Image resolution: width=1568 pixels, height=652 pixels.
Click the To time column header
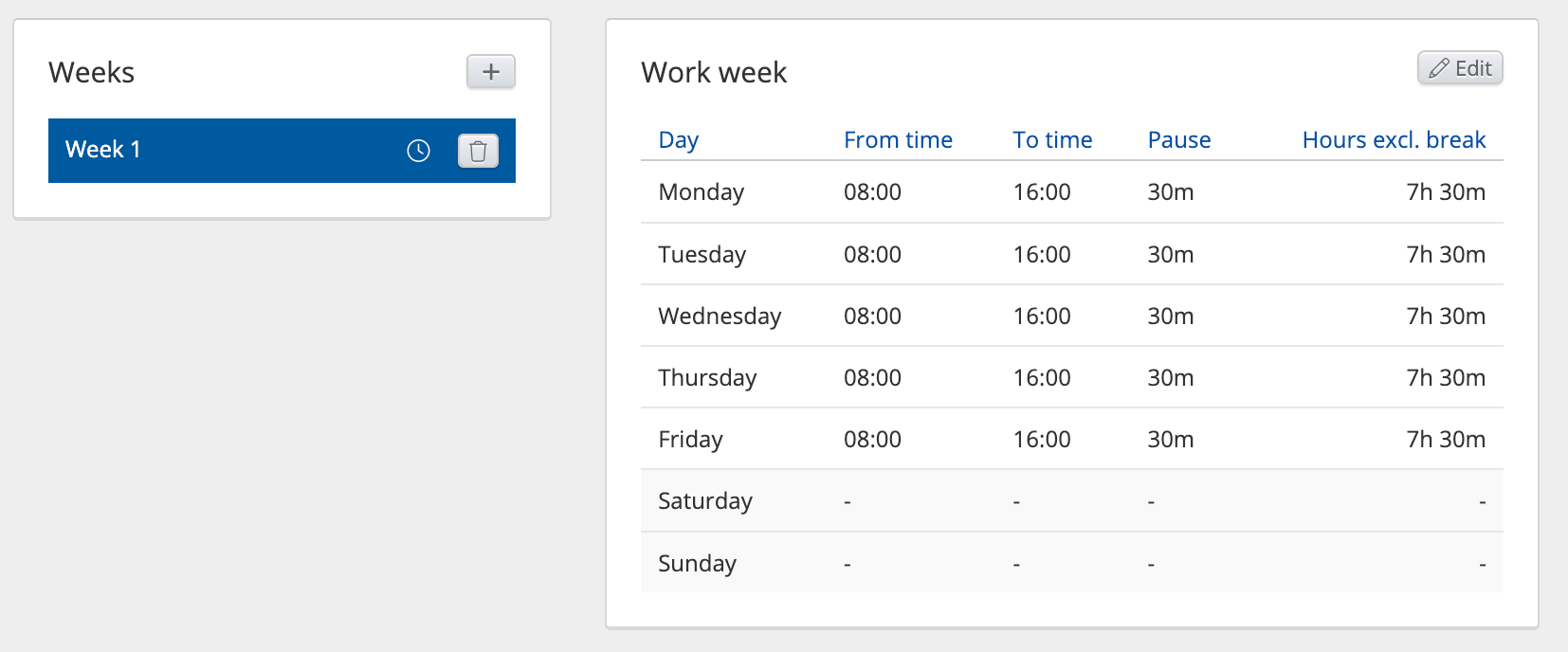click(1052, 140)
